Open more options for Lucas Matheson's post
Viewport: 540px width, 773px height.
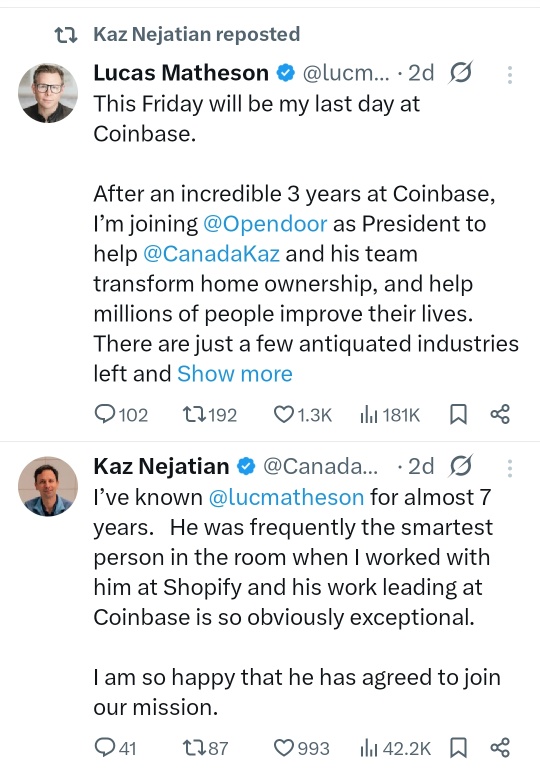[x=510, y=74]
